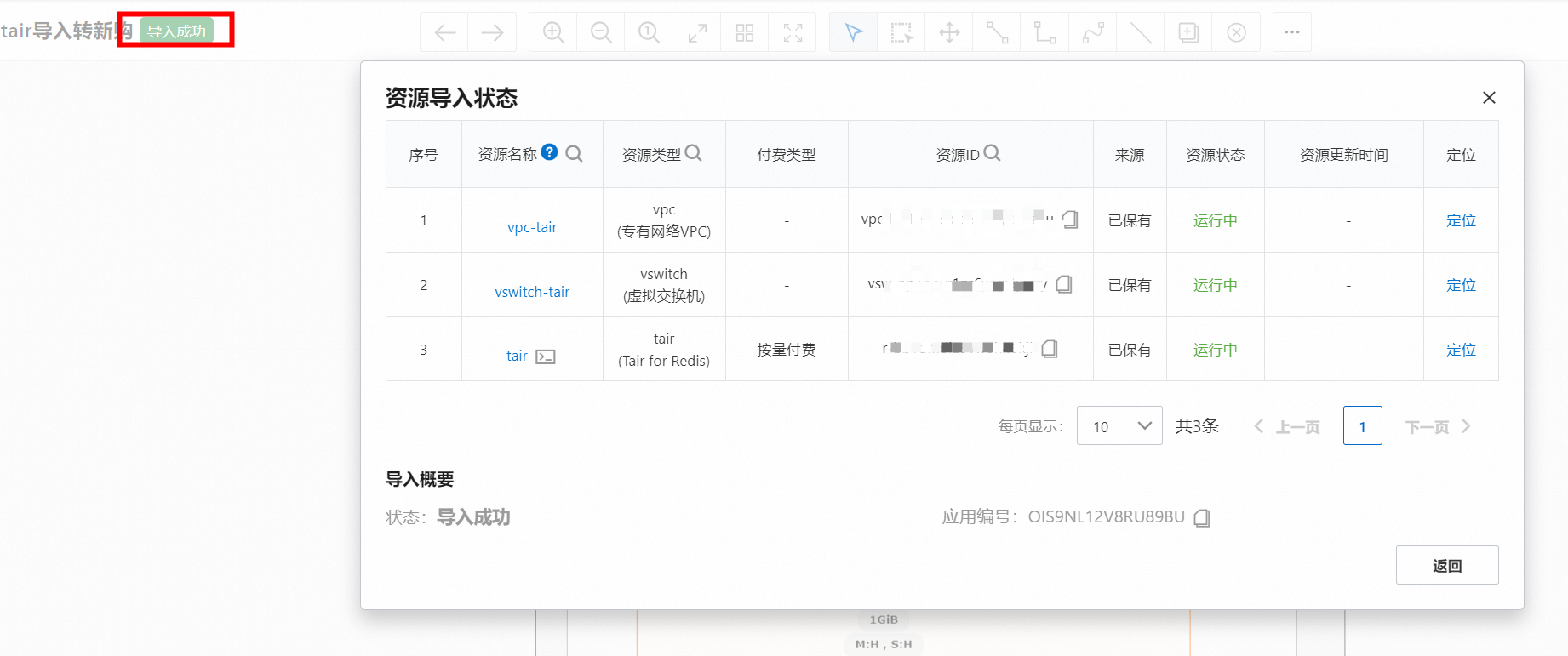Reset canvas zoom to 1:1

click(649, 32)
